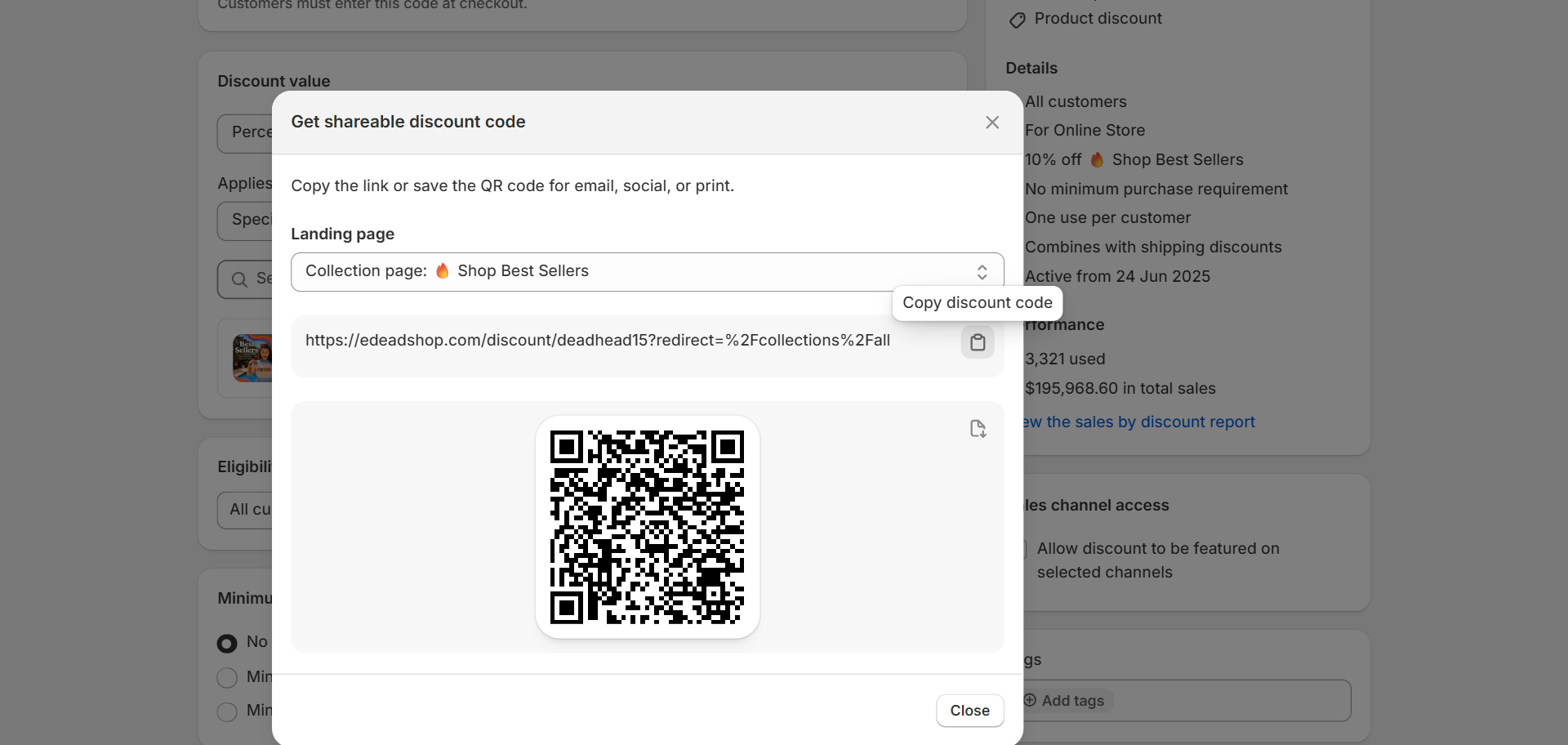Copy the discount link via clipboard icon

(x=978, y=342)
